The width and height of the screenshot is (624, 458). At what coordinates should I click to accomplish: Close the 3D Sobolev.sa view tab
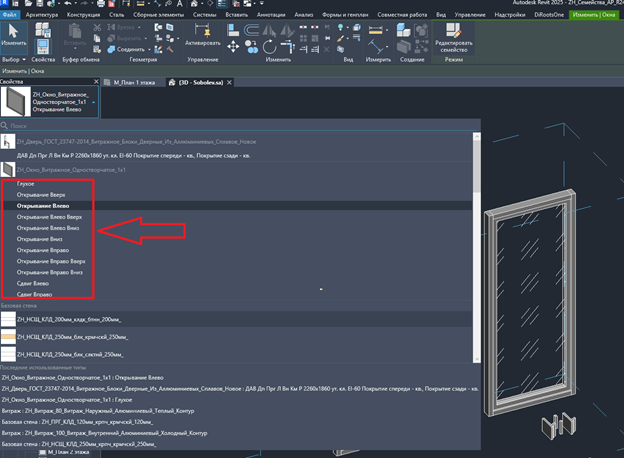click(x=229, y=83)
